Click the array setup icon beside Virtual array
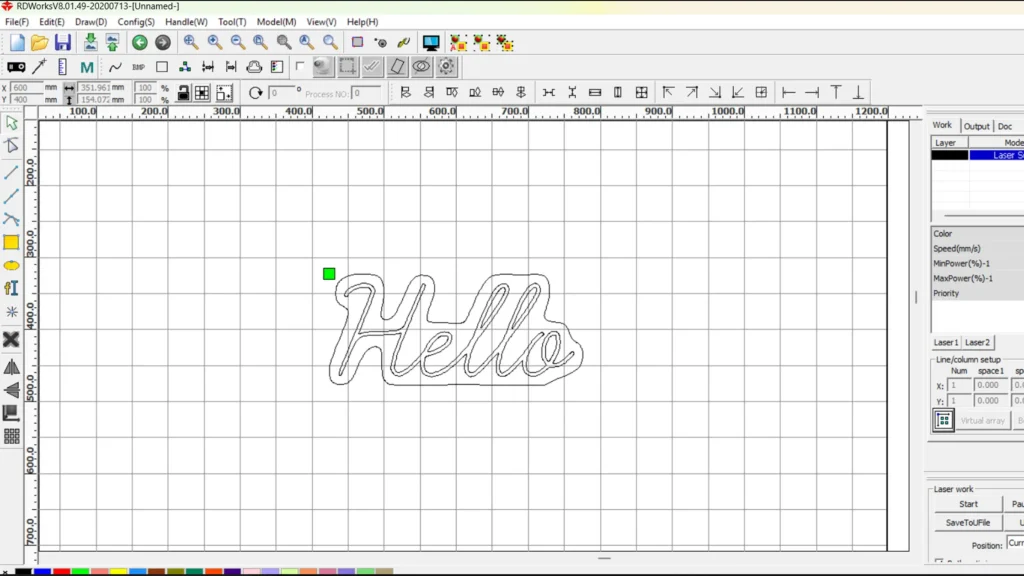 944,421
